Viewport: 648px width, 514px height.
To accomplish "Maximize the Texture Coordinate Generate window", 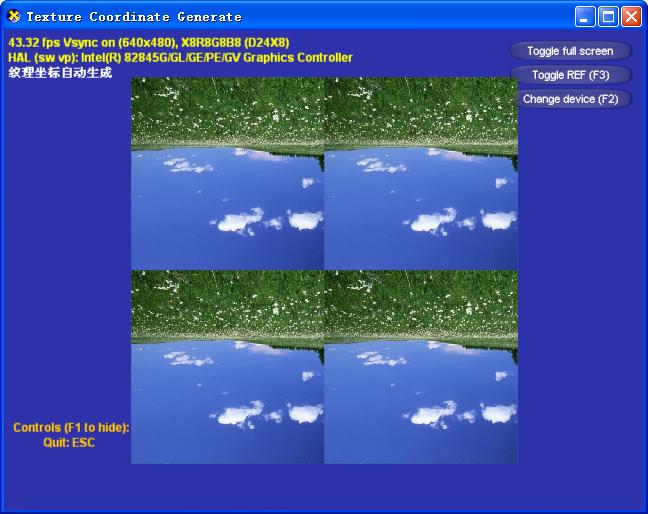I will [x=608, y=17].
